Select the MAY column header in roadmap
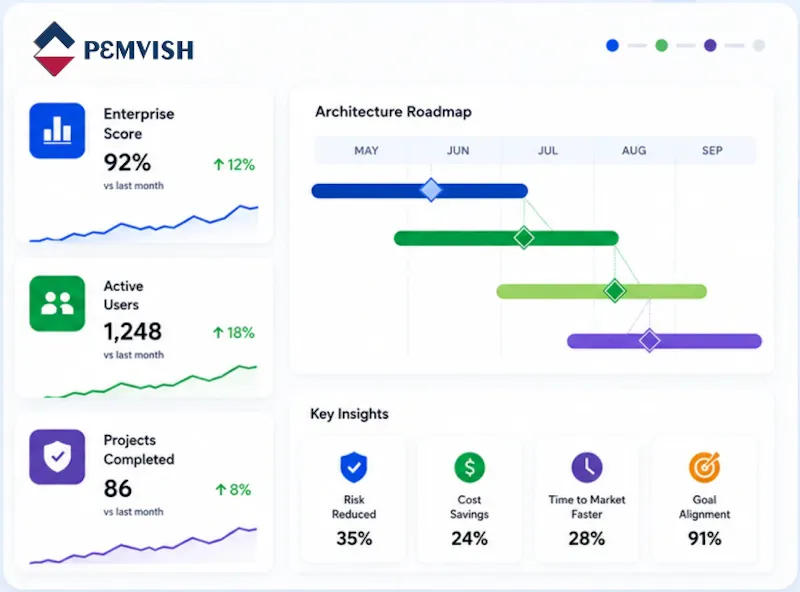 (x=366, y=151)
